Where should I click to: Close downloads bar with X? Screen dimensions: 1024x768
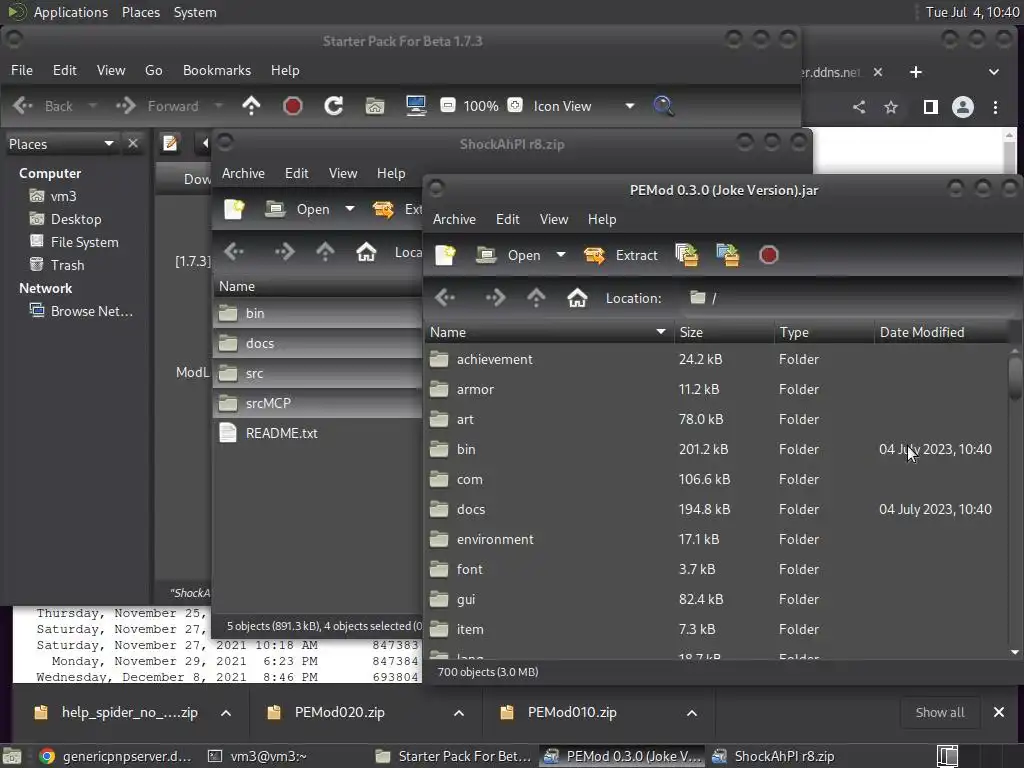[x=999, y=712]
